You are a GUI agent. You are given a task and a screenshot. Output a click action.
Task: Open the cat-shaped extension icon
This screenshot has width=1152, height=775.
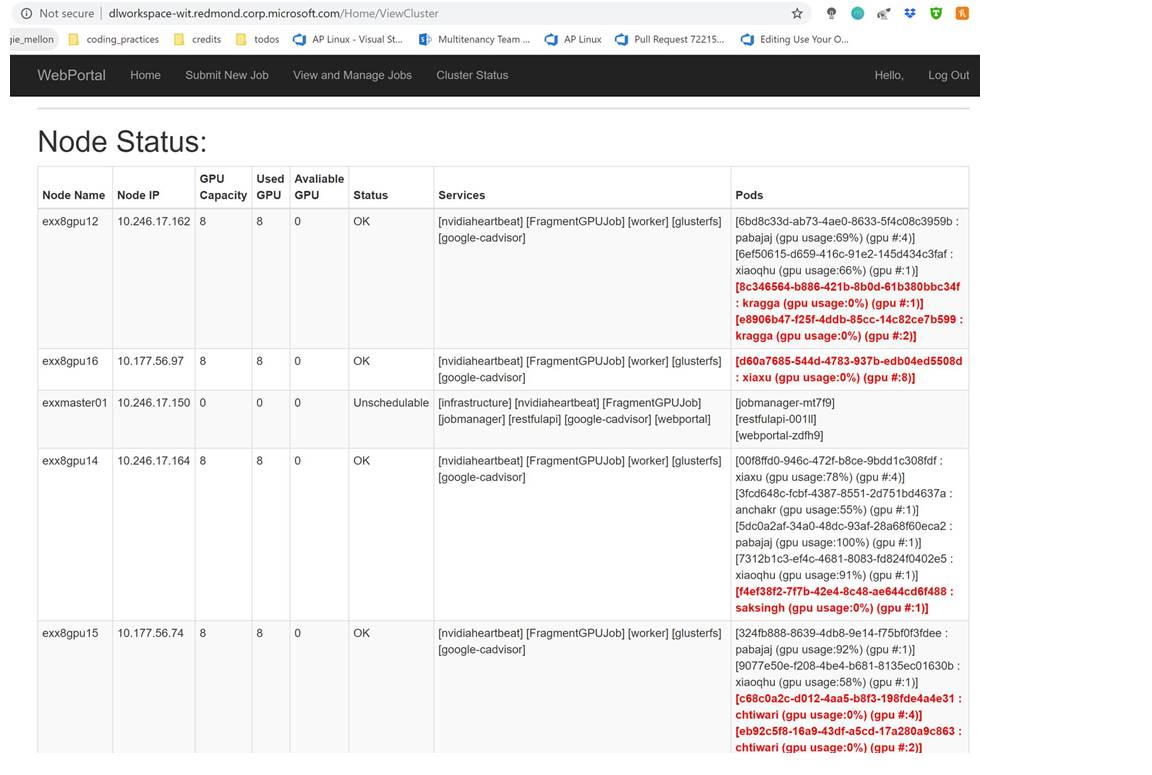(x=883, y=14)
